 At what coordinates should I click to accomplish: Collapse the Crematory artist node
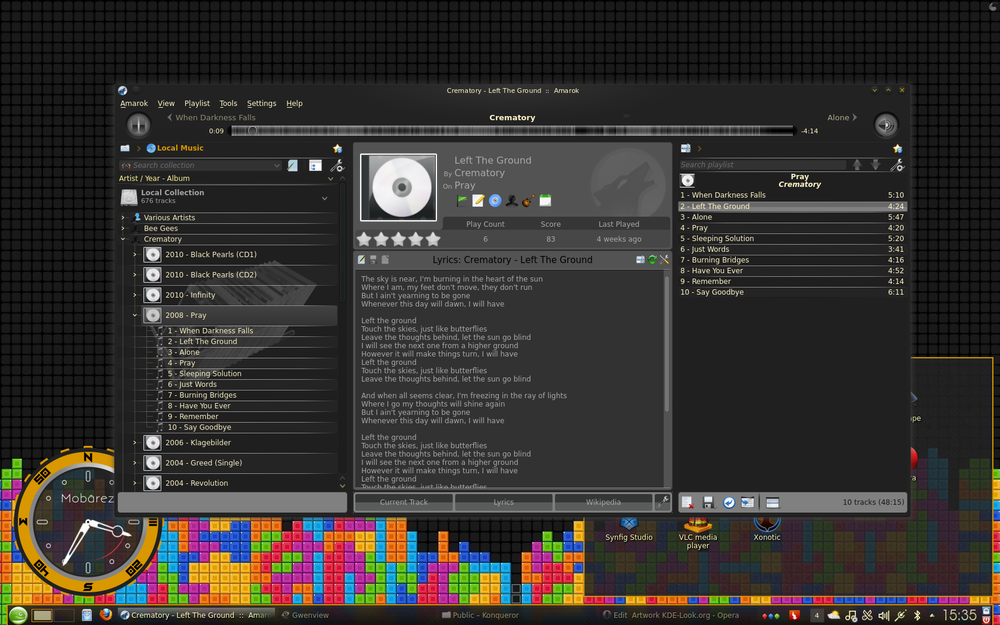[123, 239]
